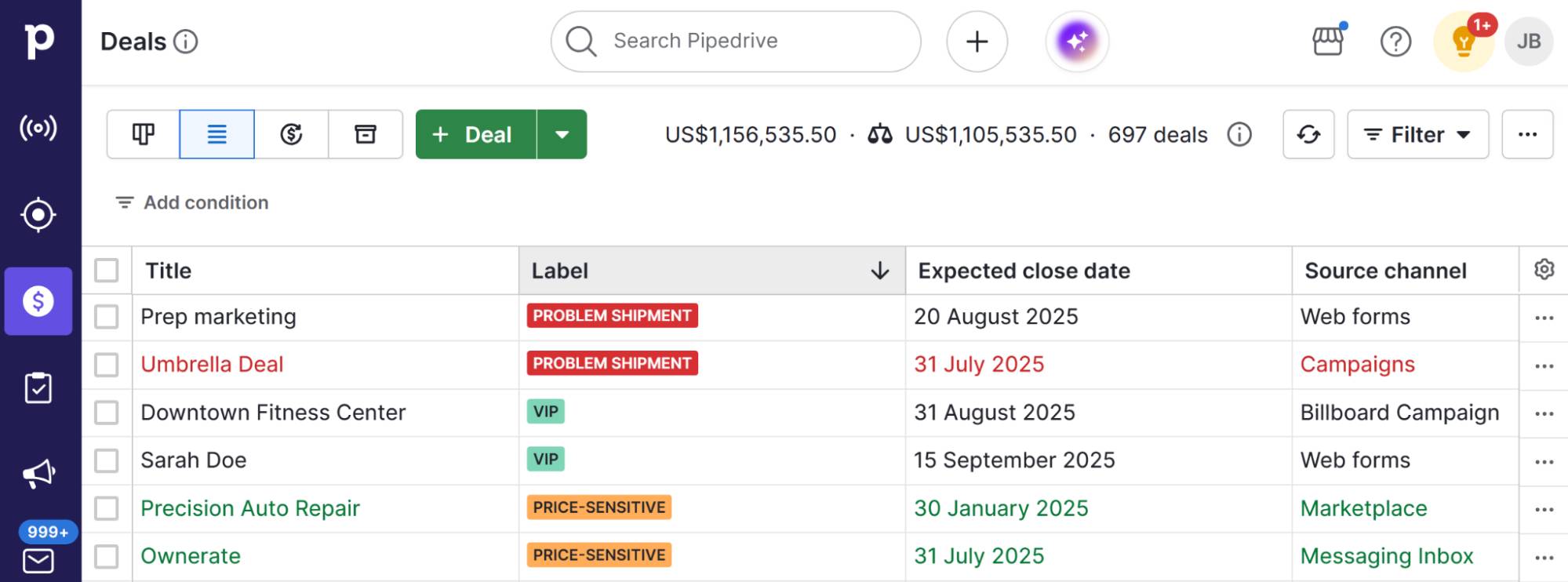
Task: Click the AI assistant sparkle icon
Action: pyautogui.click(x=1076, y=42)
